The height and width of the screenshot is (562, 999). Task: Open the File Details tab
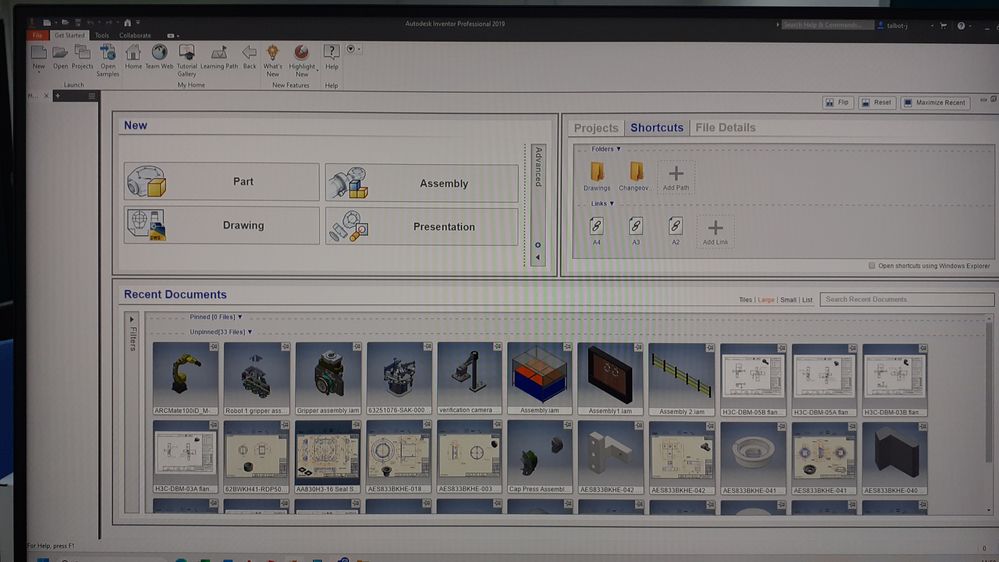tap(725, 127)
